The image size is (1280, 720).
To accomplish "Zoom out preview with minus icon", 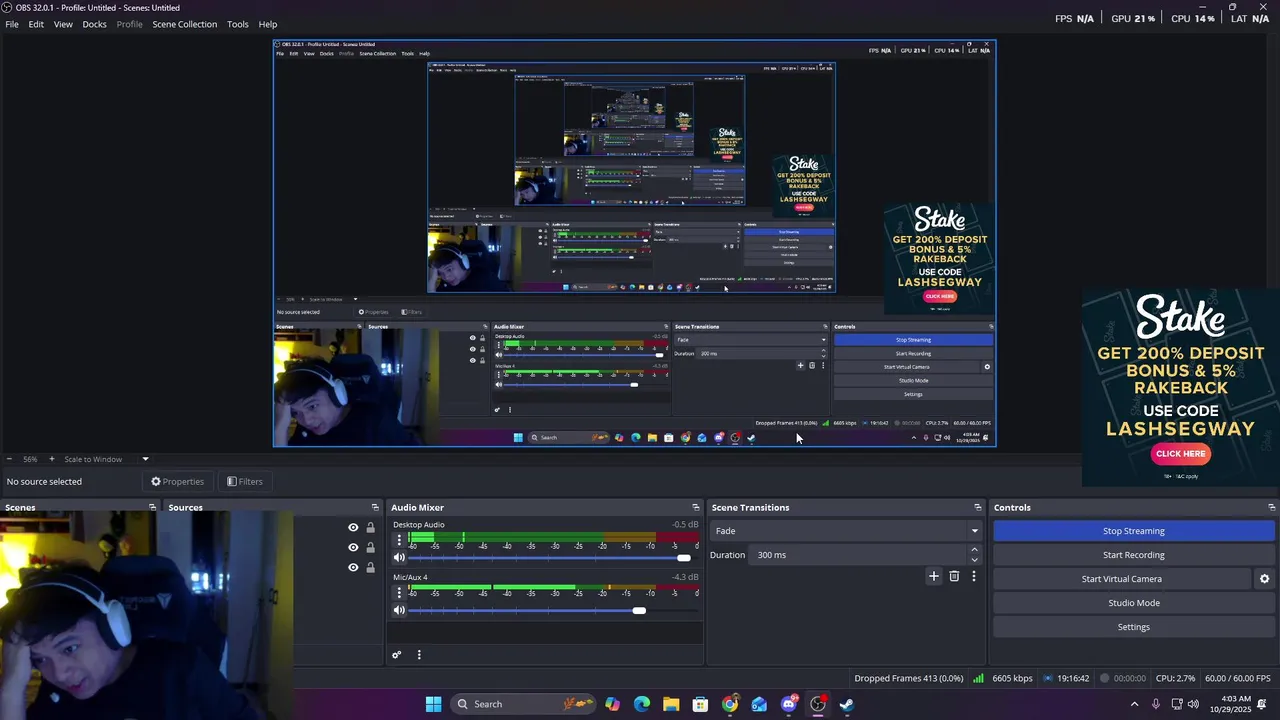I will pos(10,459).
